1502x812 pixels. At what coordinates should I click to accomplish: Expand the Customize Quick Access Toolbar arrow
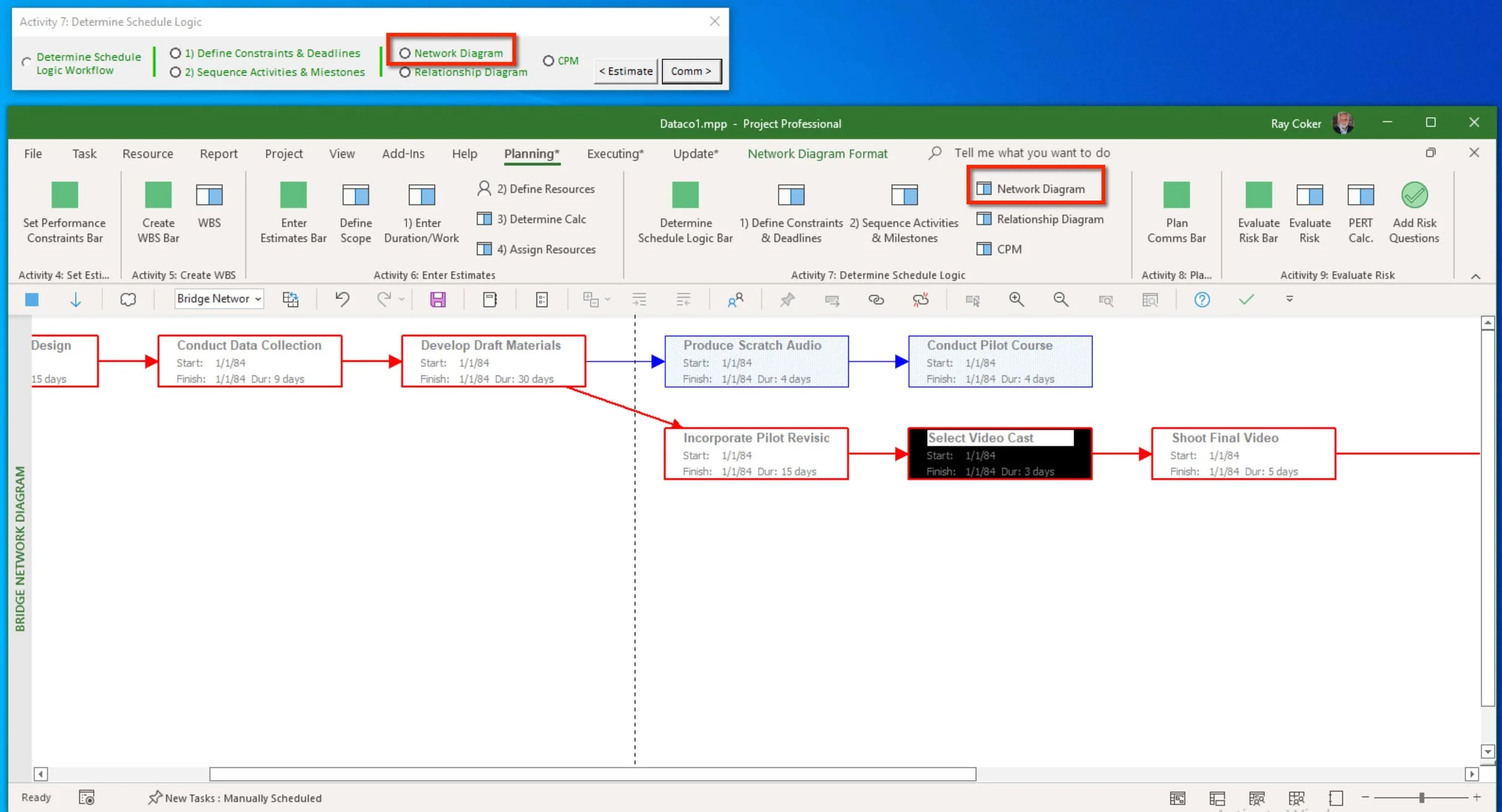pyautogui.click(x=1289, y=298)
